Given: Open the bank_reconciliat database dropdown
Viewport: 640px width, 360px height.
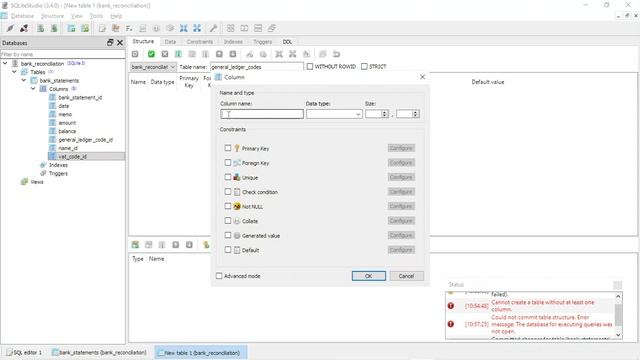Looking at the screenshot, I should 153,67.
